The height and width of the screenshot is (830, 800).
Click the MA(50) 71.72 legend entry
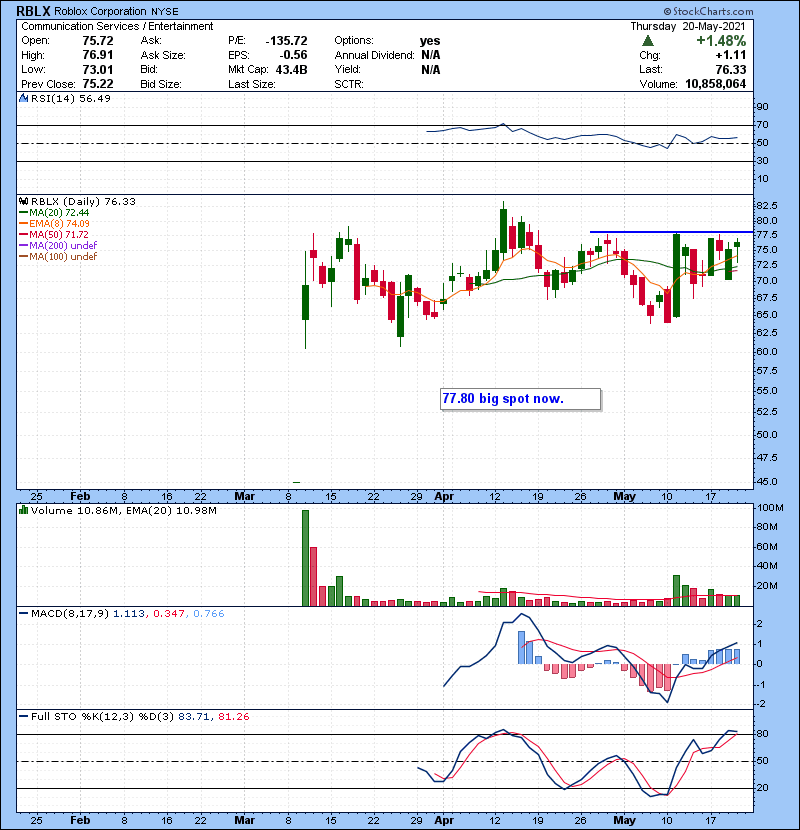pos(54,234)
